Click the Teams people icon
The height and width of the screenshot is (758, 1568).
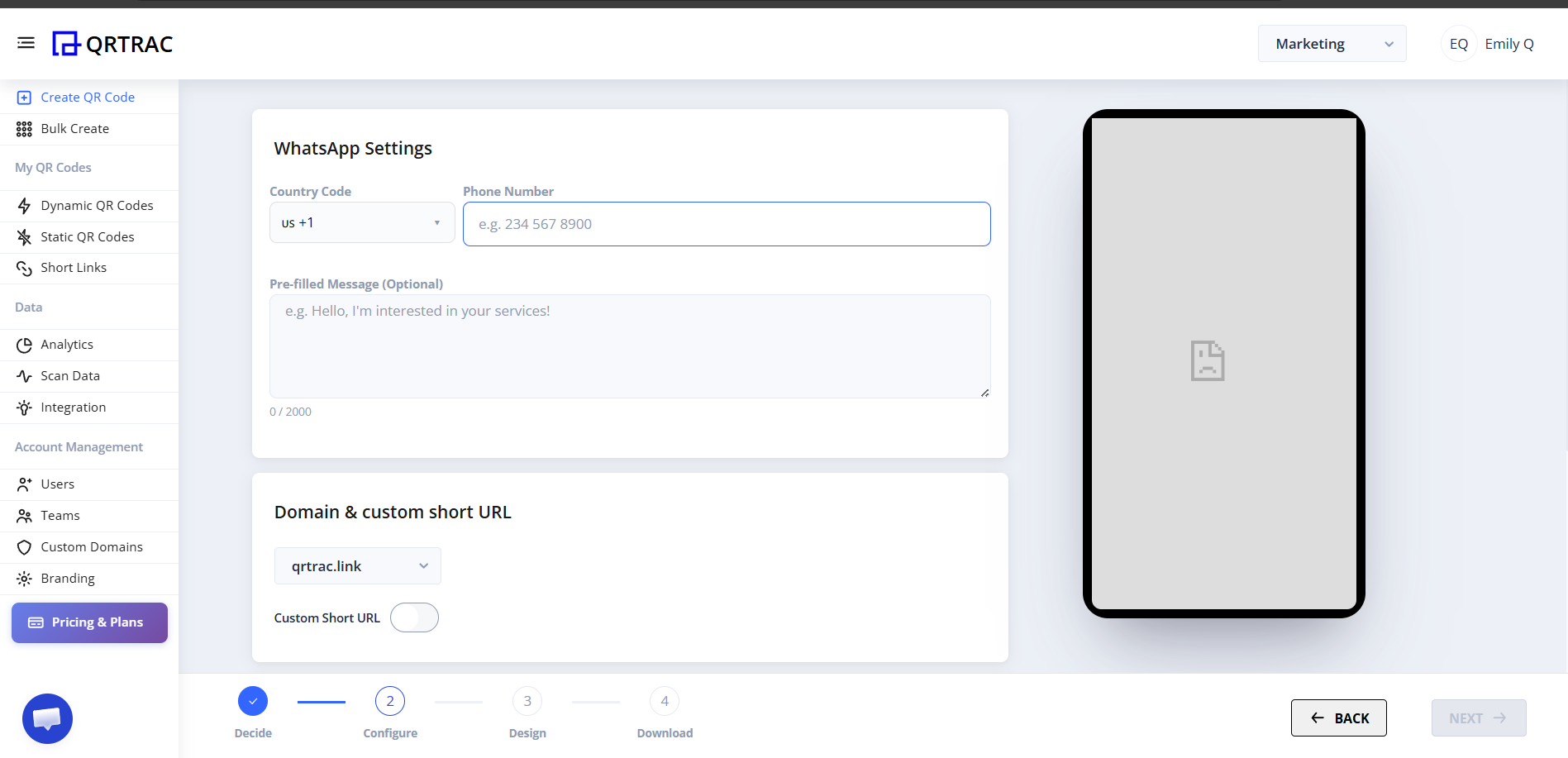point(24,516)
